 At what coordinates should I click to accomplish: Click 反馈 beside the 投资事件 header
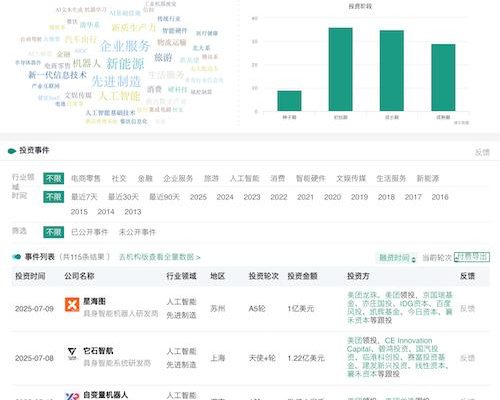click(x=482, y=152)
